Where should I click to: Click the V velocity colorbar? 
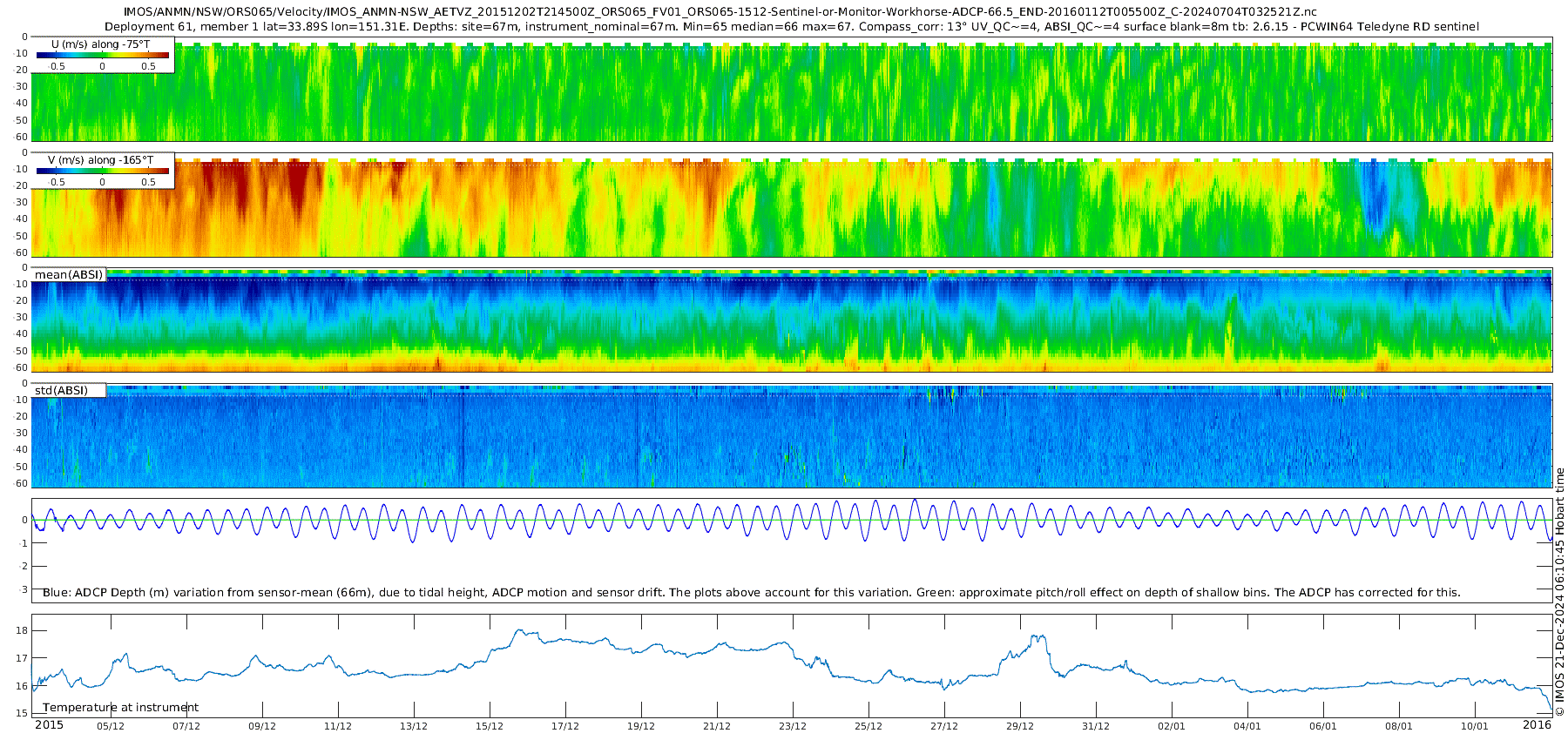103,172
